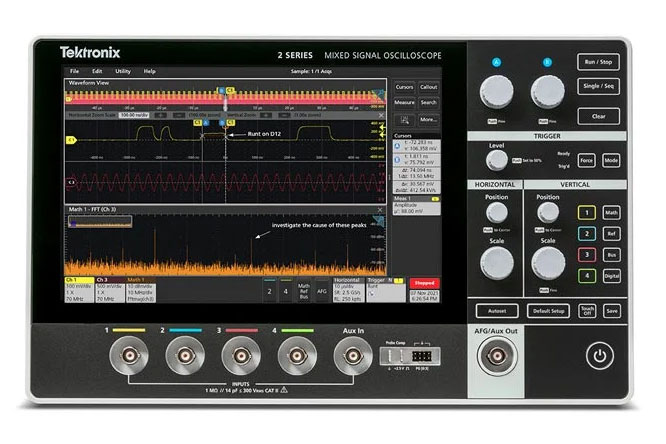
Task: Open the Edit menu
Action: pyautogui.click(x=97, y=71)
